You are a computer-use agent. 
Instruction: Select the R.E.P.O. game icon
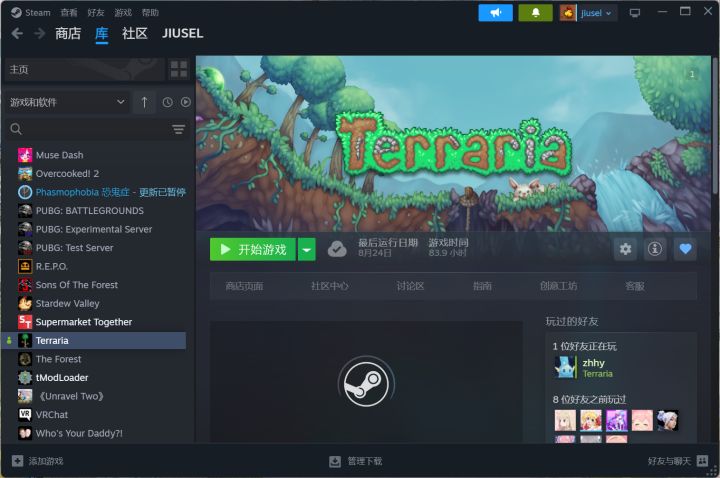(x=25, y=266)
